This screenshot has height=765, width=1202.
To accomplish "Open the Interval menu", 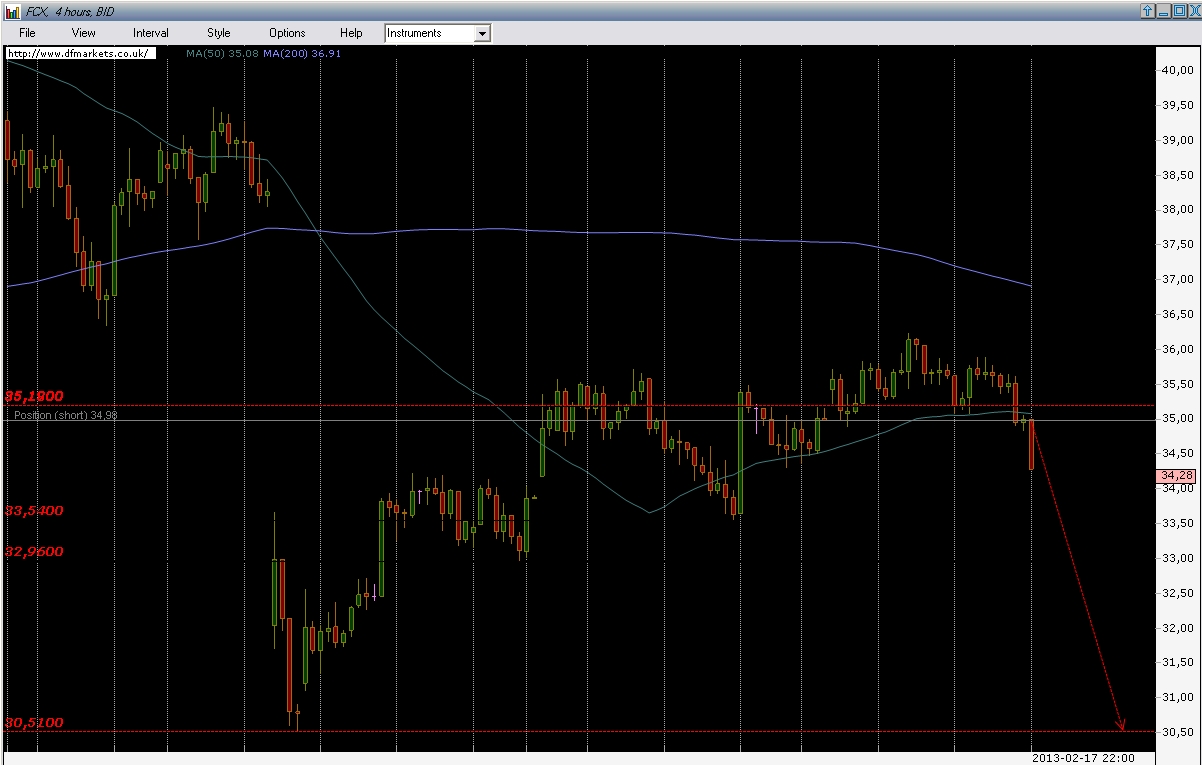I will 151,33.
